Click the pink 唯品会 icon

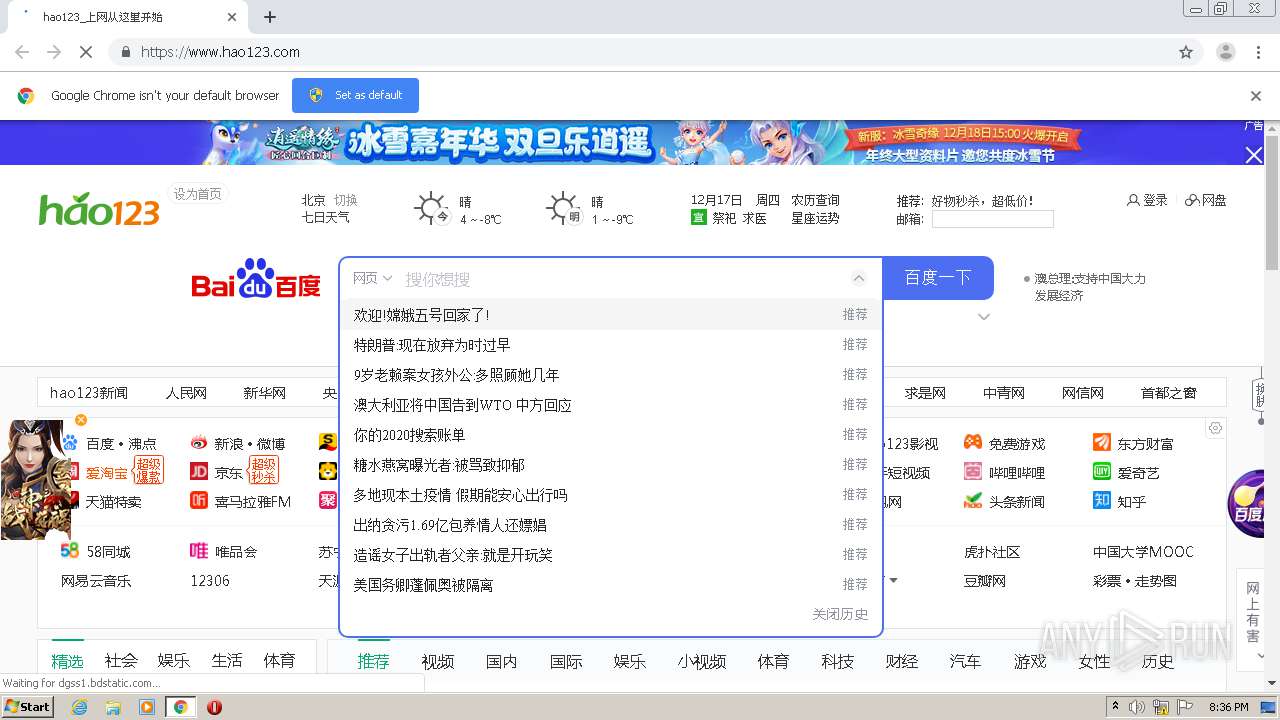(x=199, y=551)
